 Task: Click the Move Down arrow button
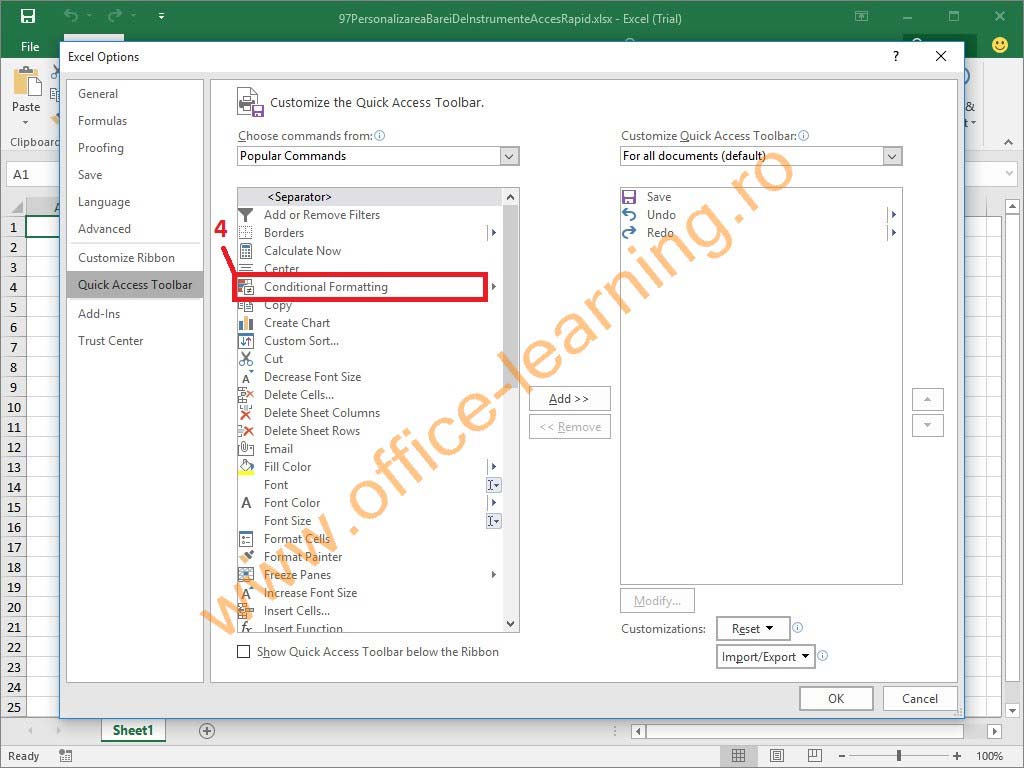(927, 425)
